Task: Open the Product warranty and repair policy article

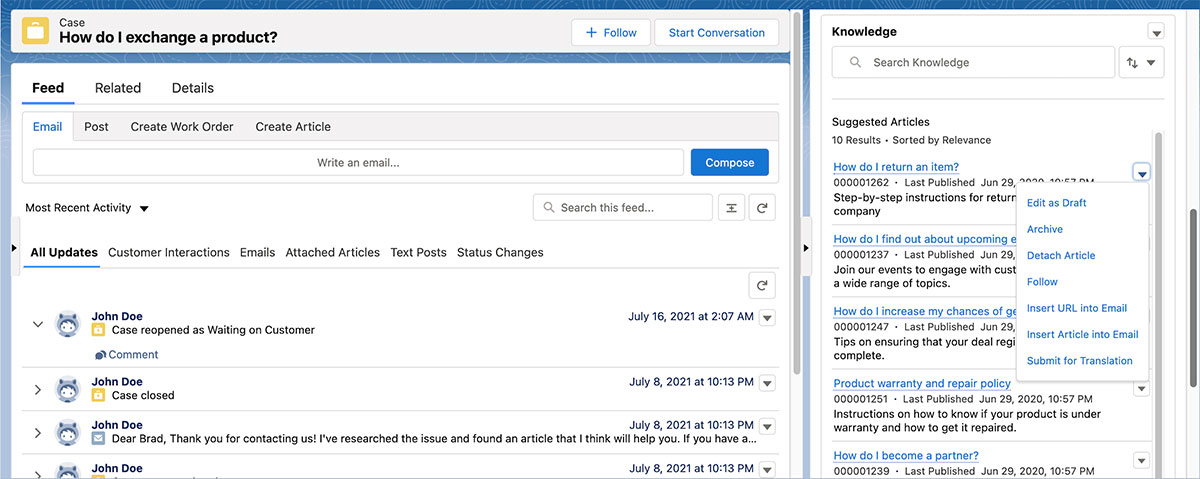Action: tap(921, 383)
